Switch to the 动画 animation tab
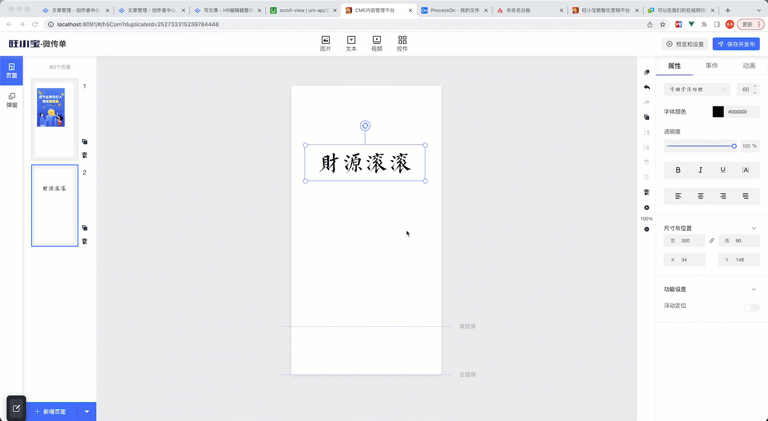This screenshot has height=421, width=768. tap(749, 66)
